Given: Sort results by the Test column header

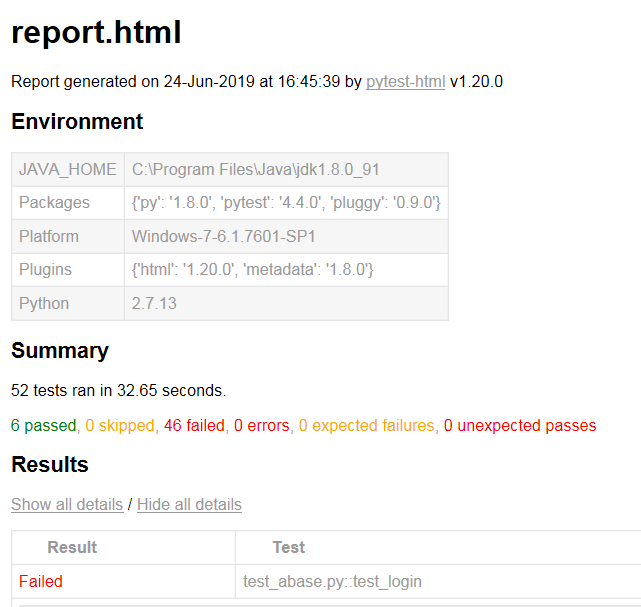Looking at the screenshot, I should click(x=288, y=547).
